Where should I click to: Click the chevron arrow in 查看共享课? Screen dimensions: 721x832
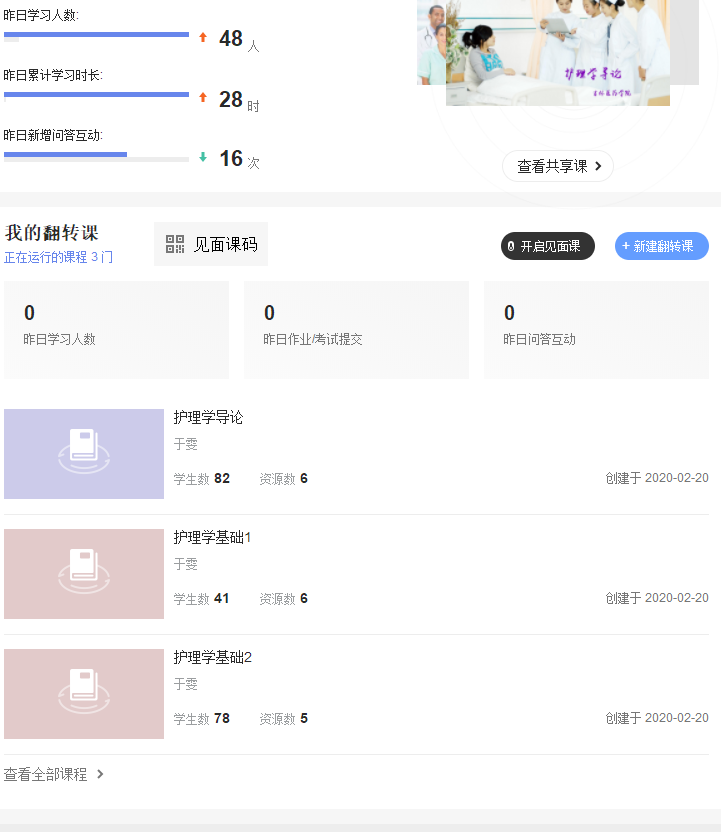click(598, 166)
